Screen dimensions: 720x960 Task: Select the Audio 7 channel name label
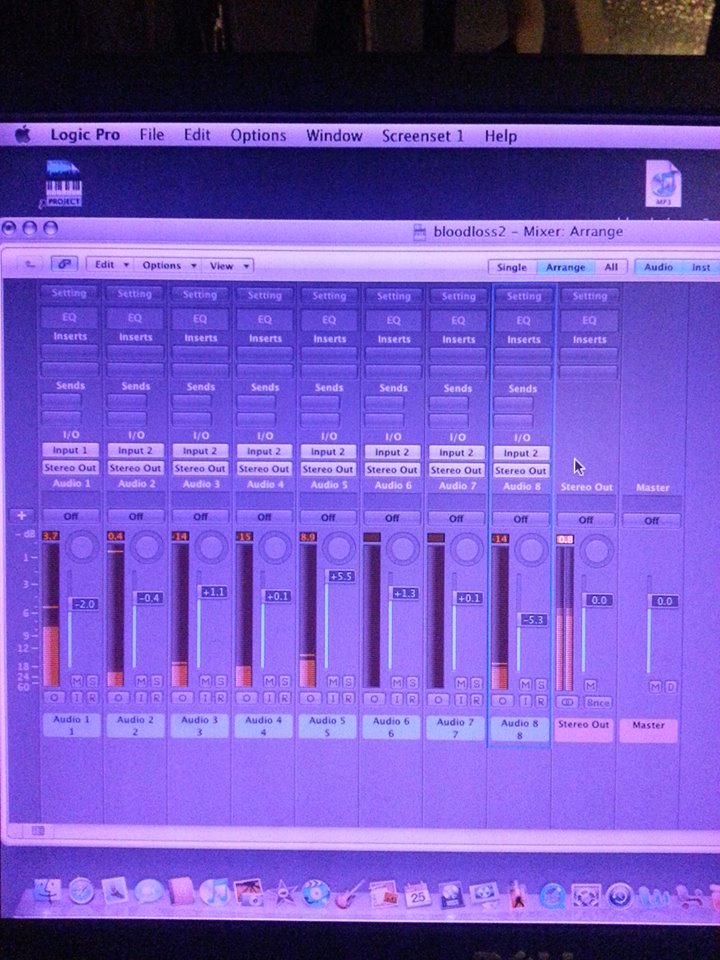(x=454, y=727)
